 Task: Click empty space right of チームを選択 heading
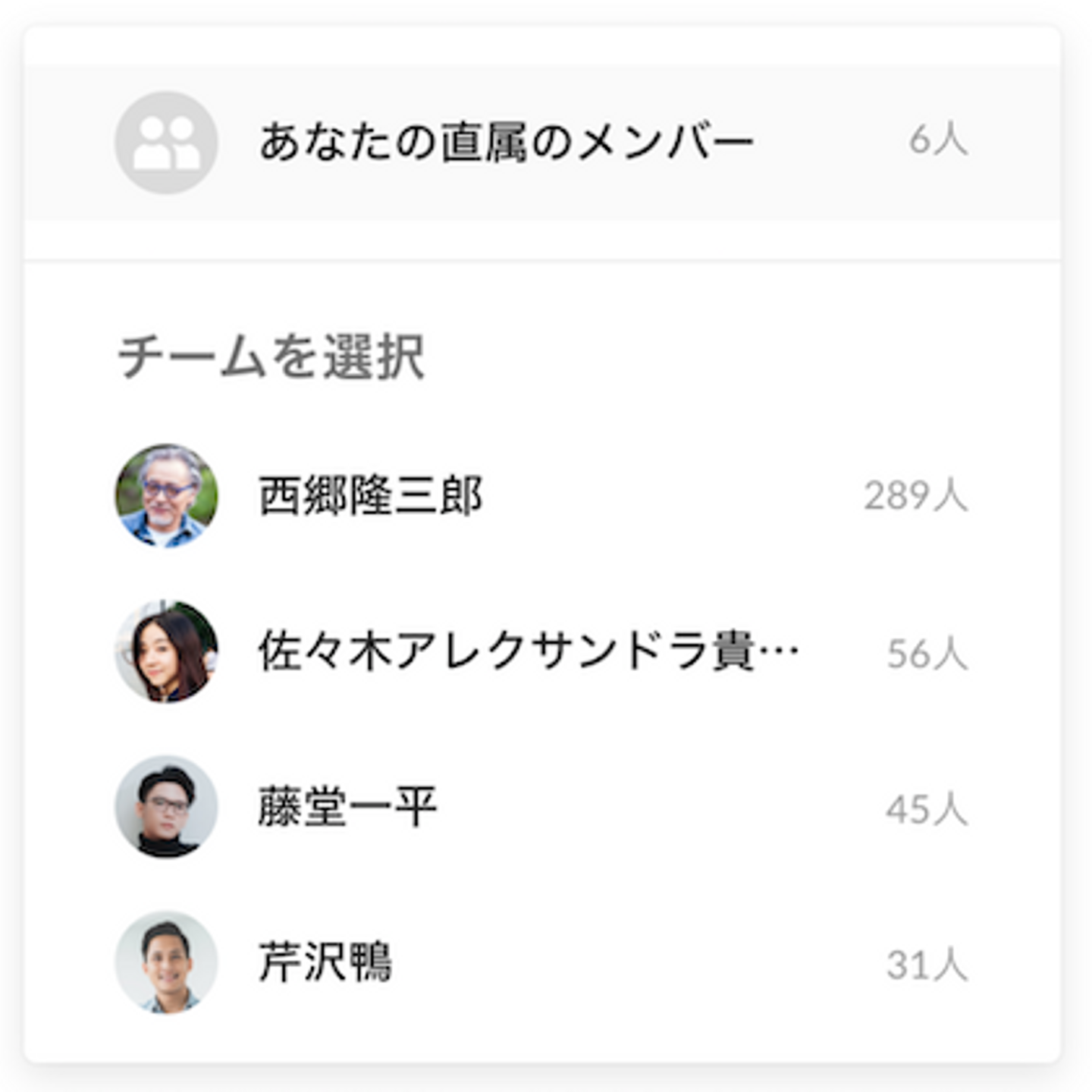point(682,356)
